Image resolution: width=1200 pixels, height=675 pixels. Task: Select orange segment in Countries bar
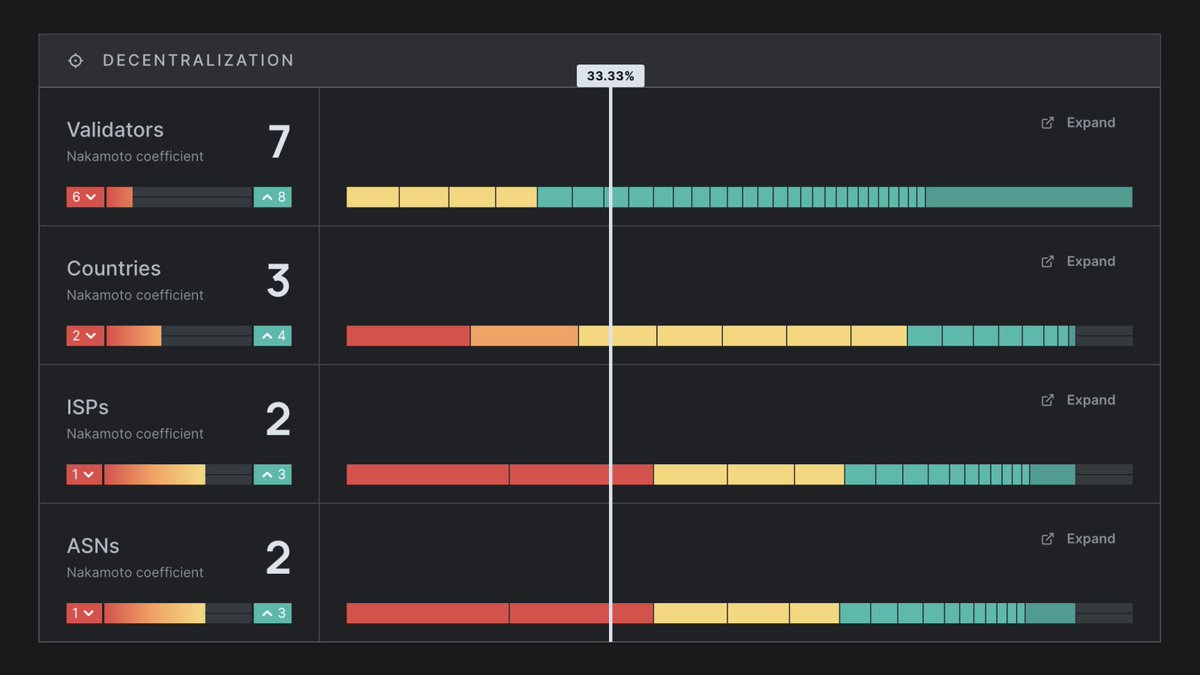pos(524,336)
